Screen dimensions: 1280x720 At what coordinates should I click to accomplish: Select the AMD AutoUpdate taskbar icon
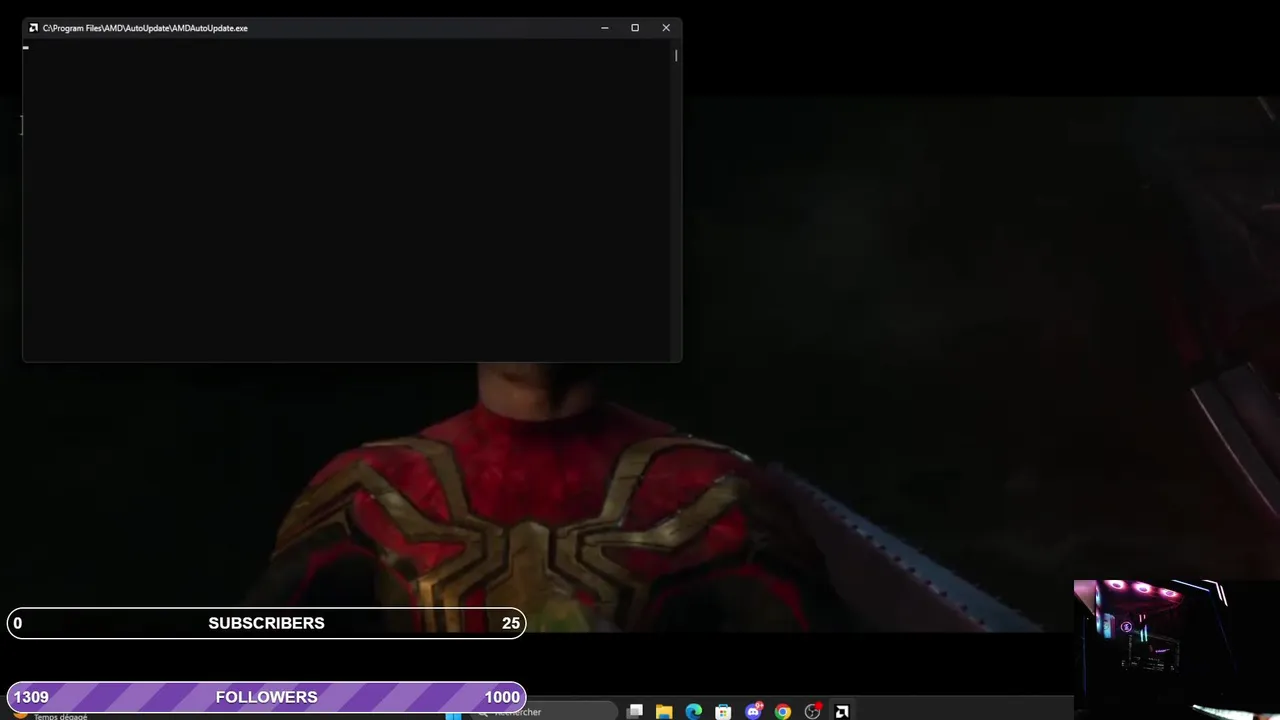pyautogui.click(x=842, y=712)
